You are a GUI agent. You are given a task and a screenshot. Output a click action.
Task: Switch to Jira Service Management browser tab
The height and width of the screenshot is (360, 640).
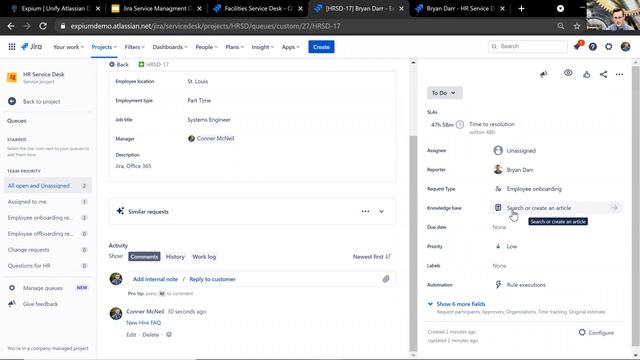tap(157, 8)
